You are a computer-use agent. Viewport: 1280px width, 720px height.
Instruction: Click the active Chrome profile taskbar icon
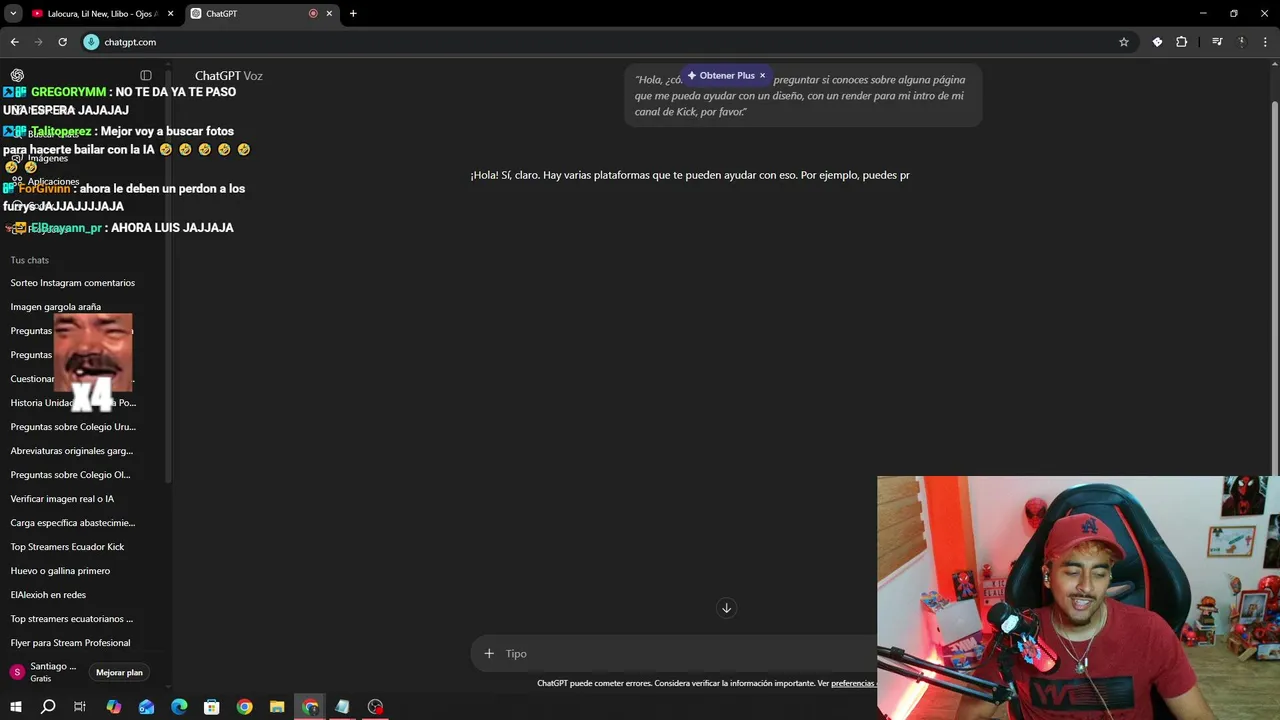click(310, 707)
